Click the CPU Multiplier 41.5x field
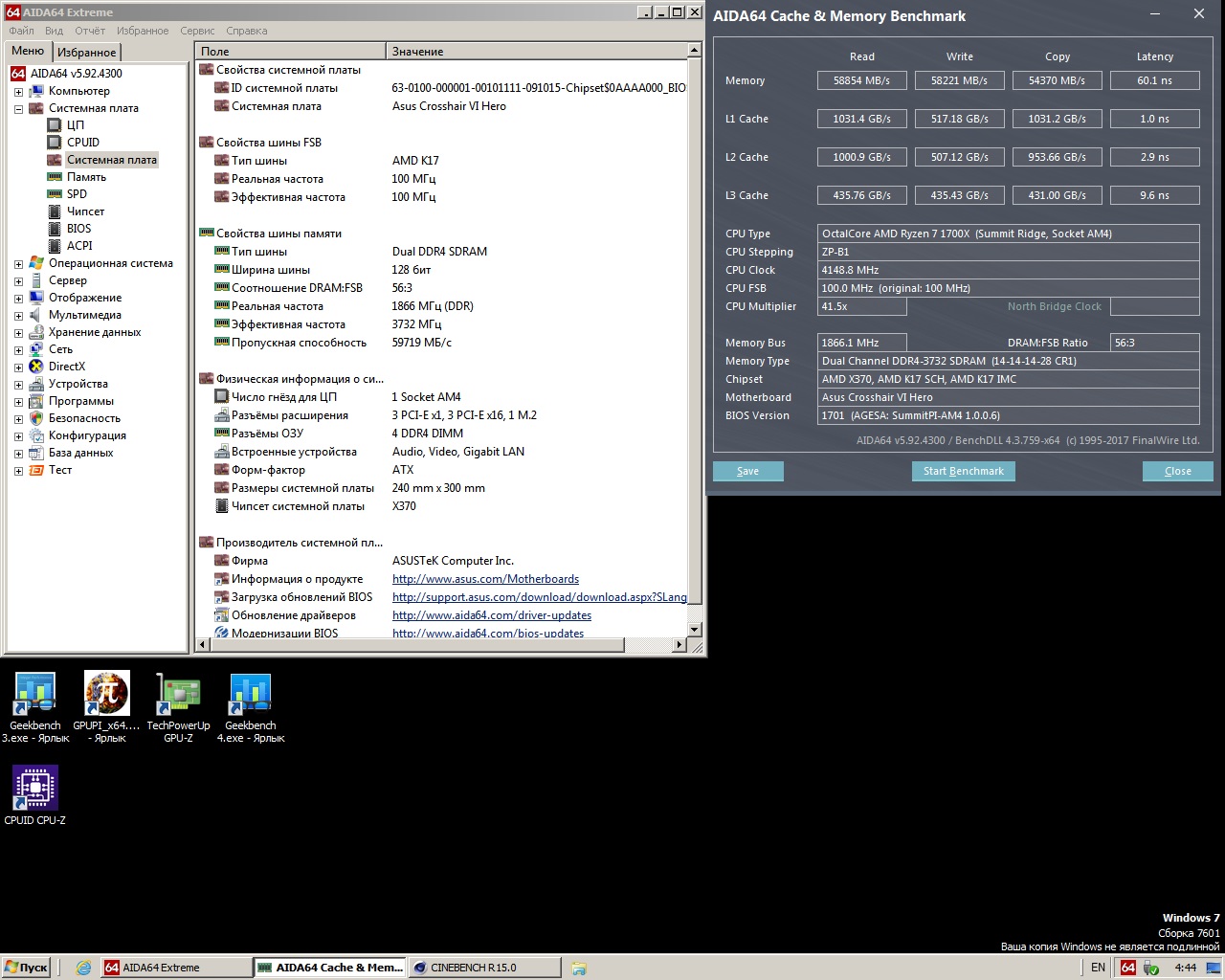The image size is (1225, 980). point(862,306)
